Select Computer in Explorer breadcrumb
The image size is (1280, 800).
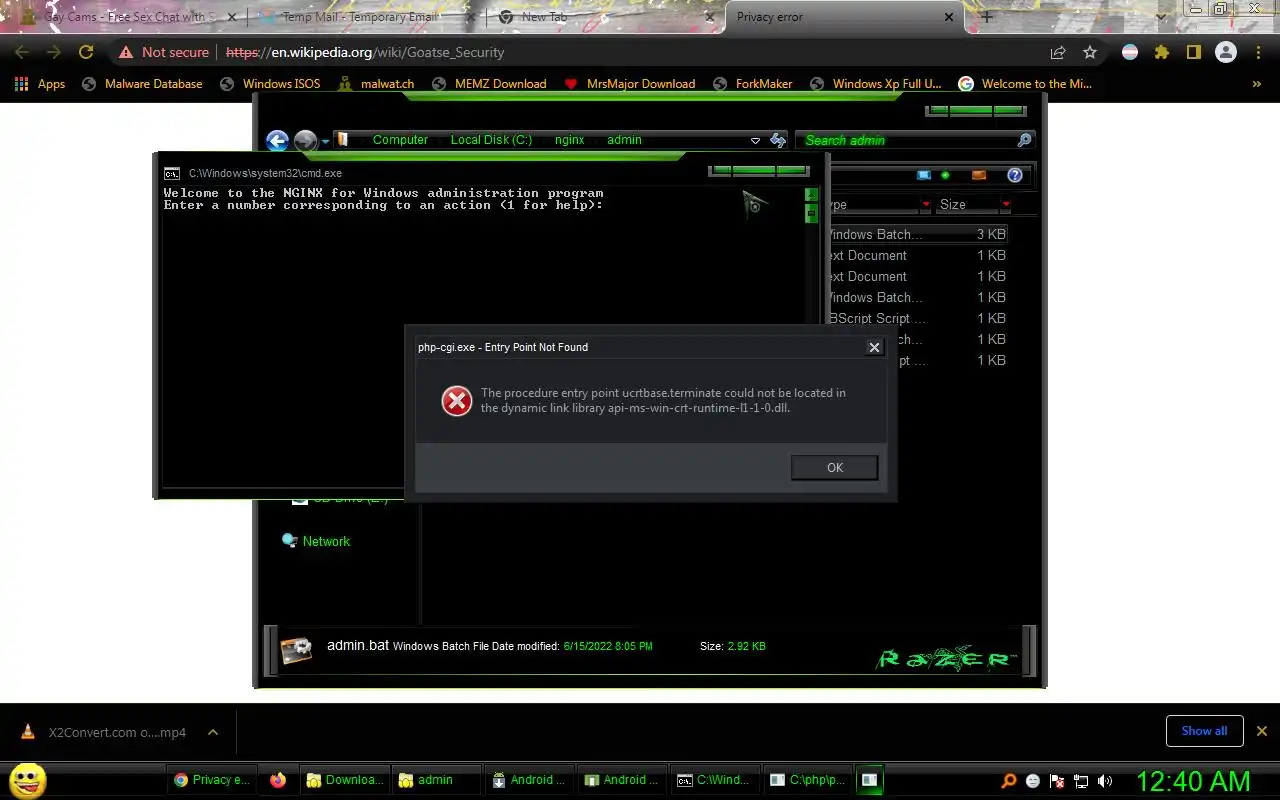click(x=400, y=140)
